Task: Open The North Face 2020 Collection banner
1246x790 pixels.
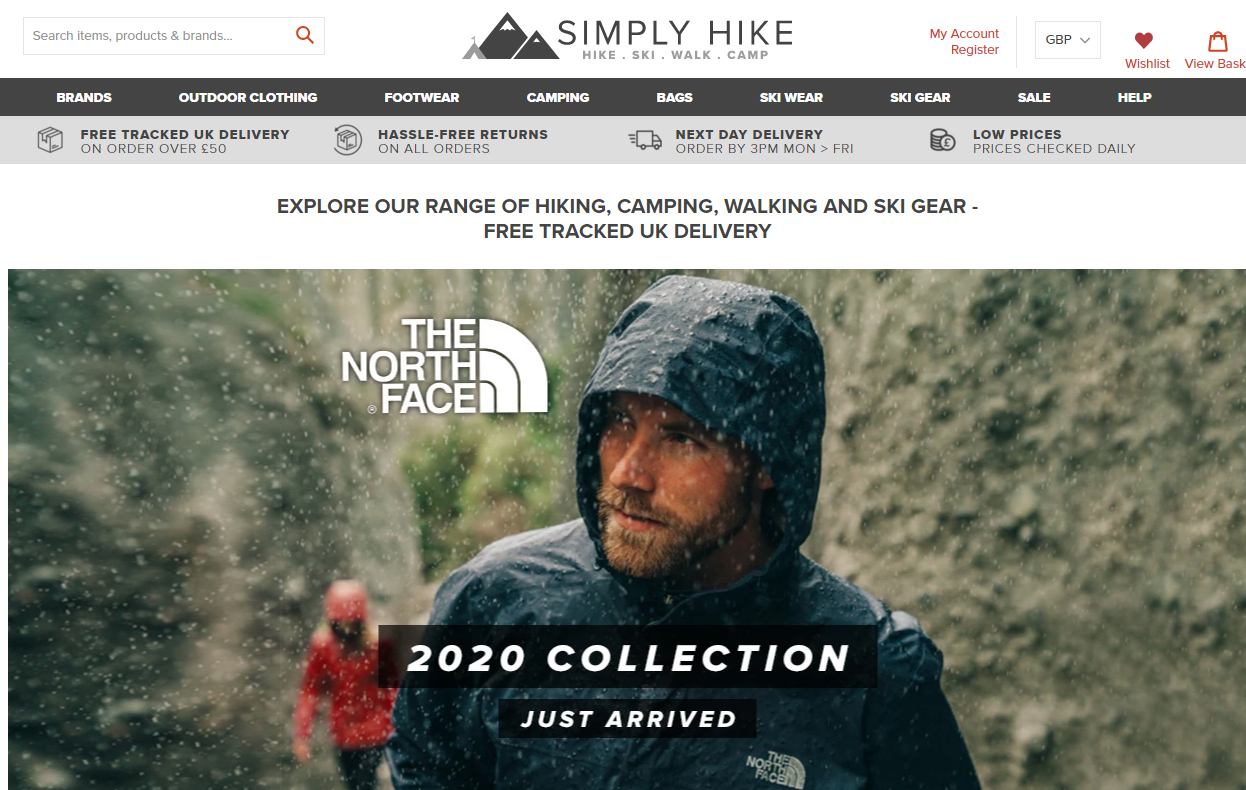Action: (627, 529)
